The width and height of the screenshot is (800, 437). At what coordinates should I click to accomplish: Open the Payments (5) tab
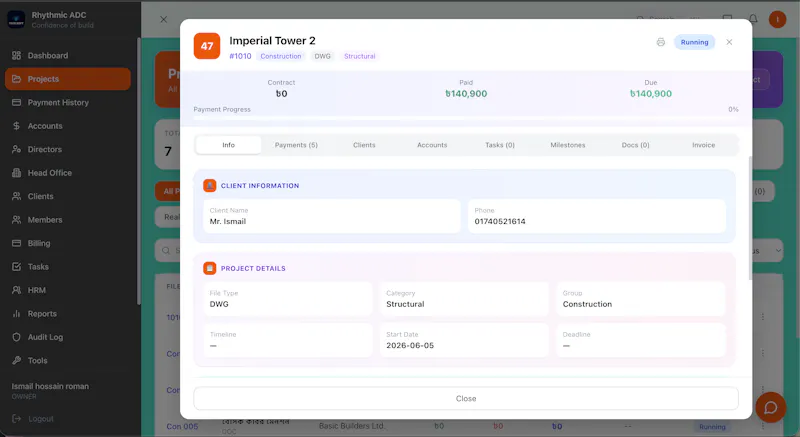296,145
